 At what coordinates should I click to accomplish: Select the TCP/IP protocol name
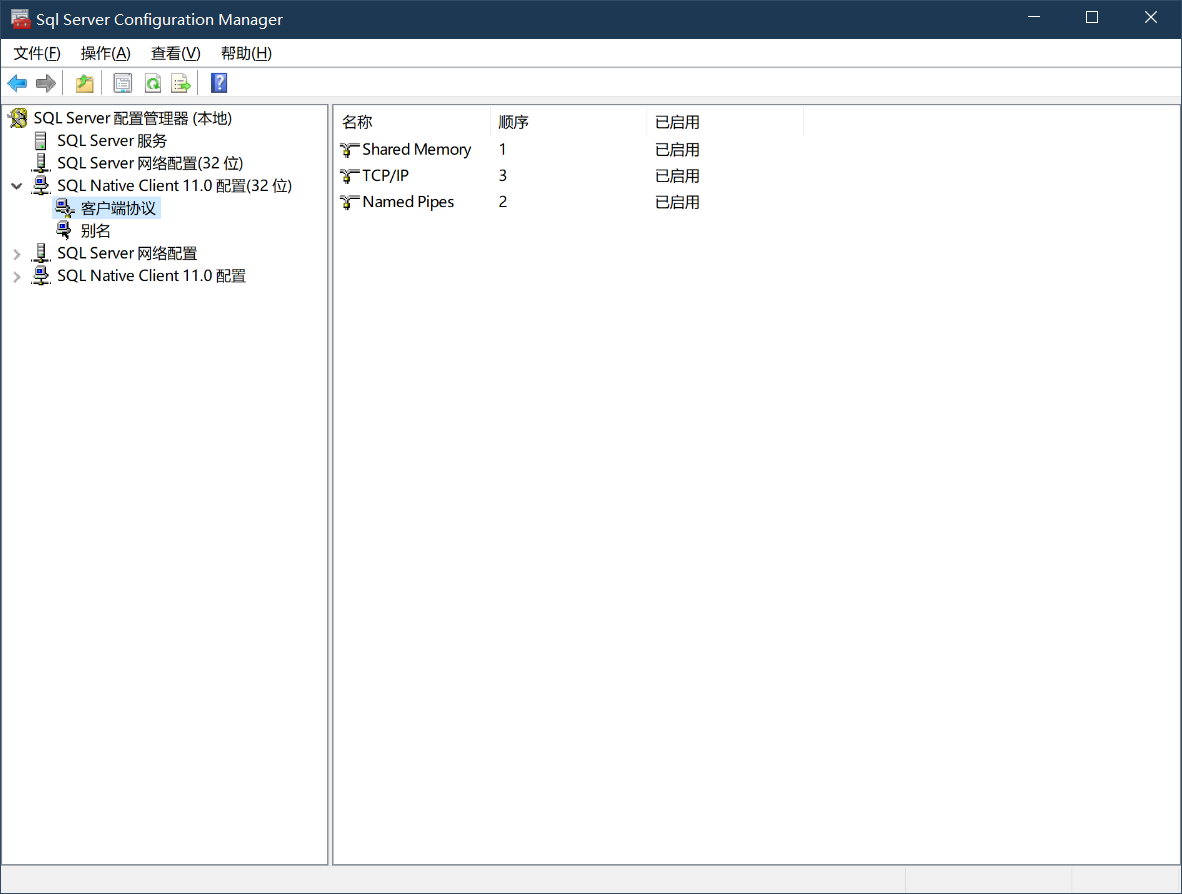tap(386, 176)
